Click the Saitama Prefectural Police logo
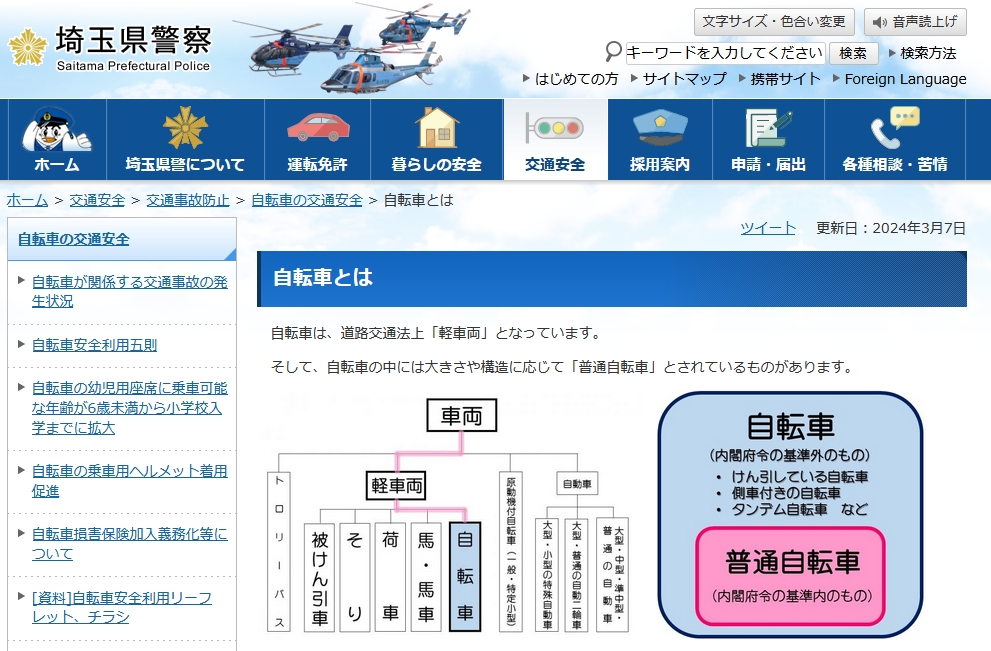Screen dimensions: 991x651 pos(110,48)
